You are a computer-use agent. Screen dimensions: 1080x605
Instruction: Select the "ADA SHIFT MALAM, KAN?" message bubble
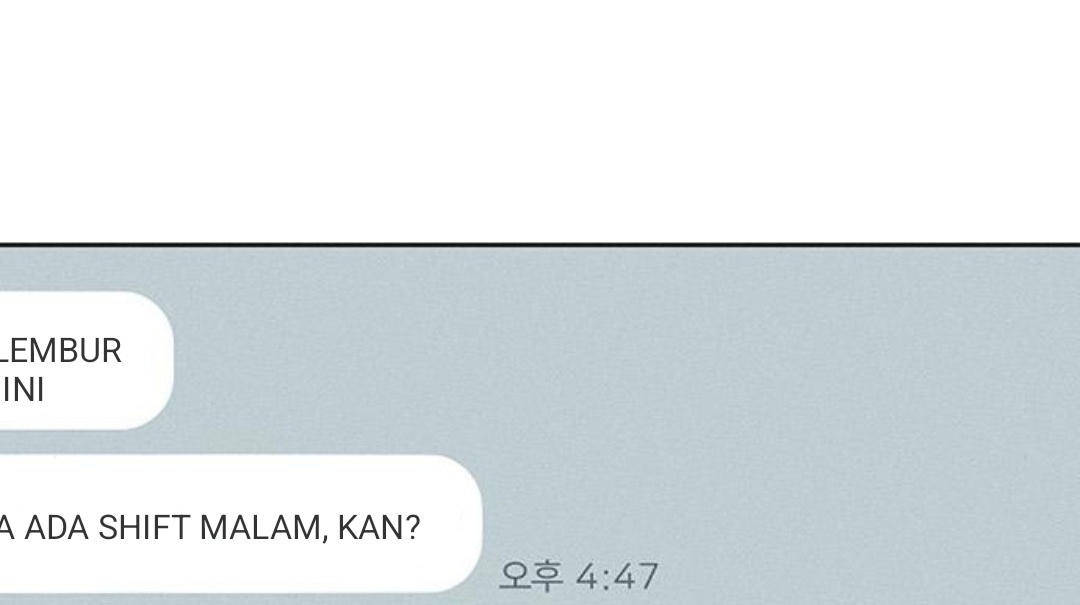click(241, 524)
